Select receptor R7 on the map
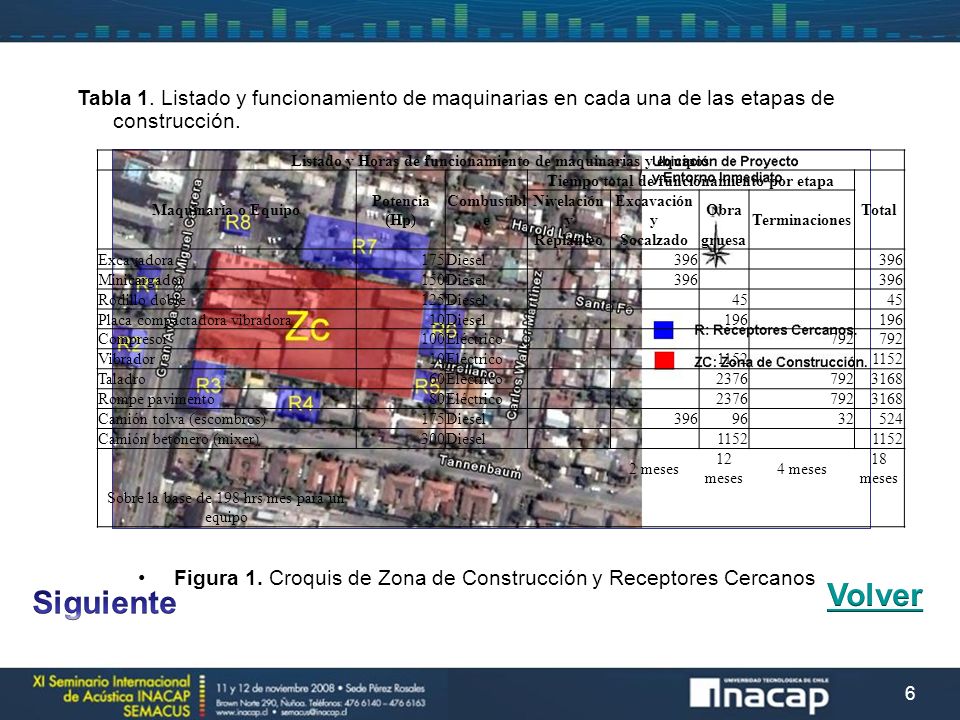The width and height of the screenshot is (960, 720). tap(364, 247)
